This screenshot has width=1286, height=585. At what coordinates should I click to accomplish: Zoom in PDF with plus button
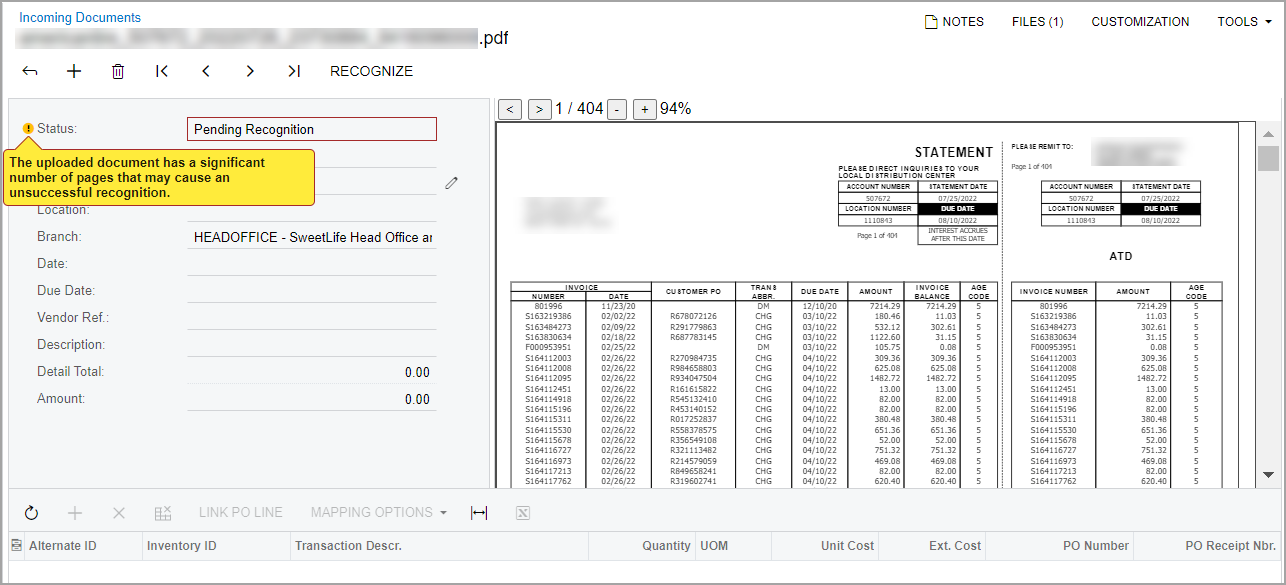coord(644,109)
